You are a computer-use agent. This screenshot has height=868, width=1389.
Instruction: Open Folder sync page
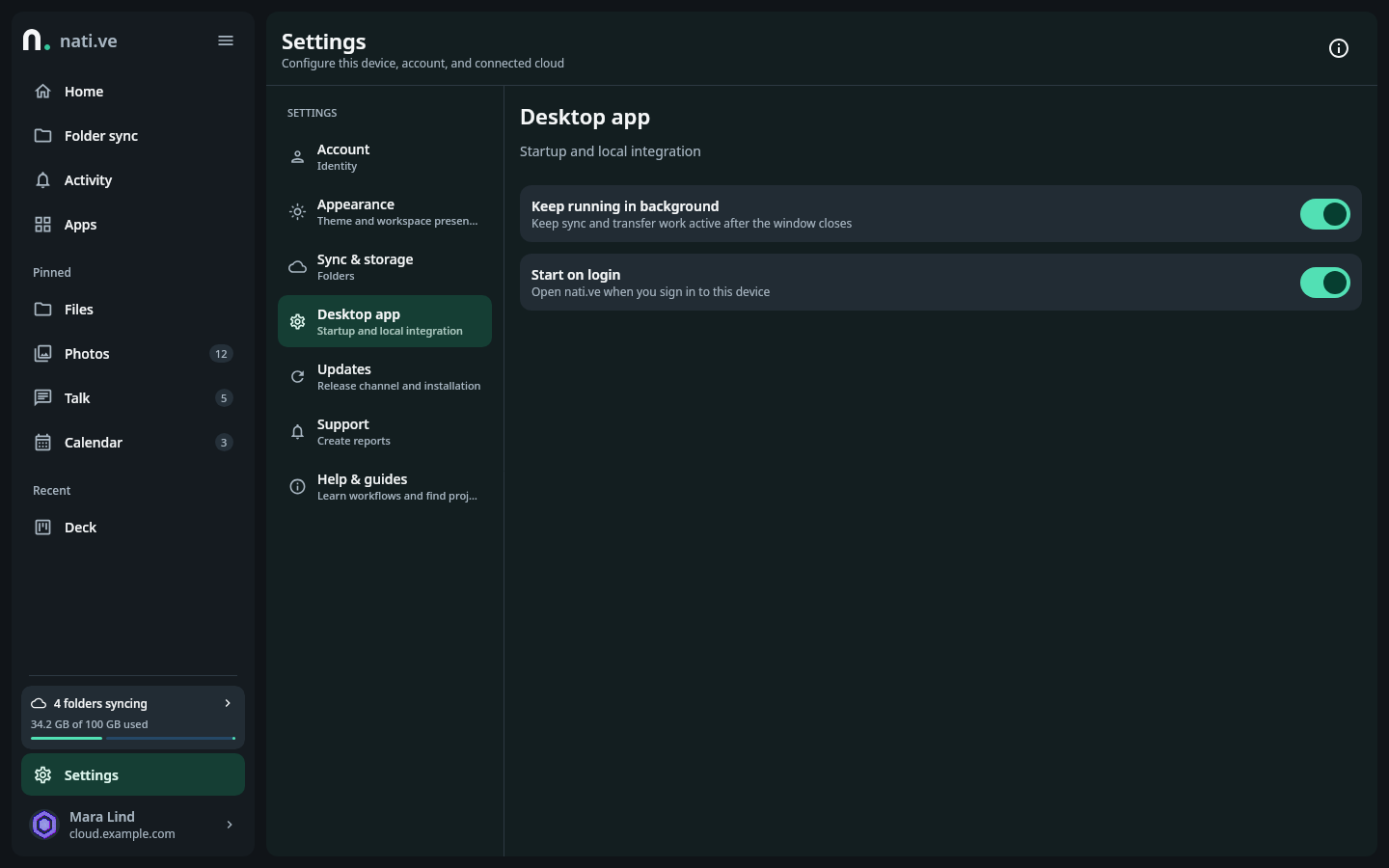tap(133, 136)
